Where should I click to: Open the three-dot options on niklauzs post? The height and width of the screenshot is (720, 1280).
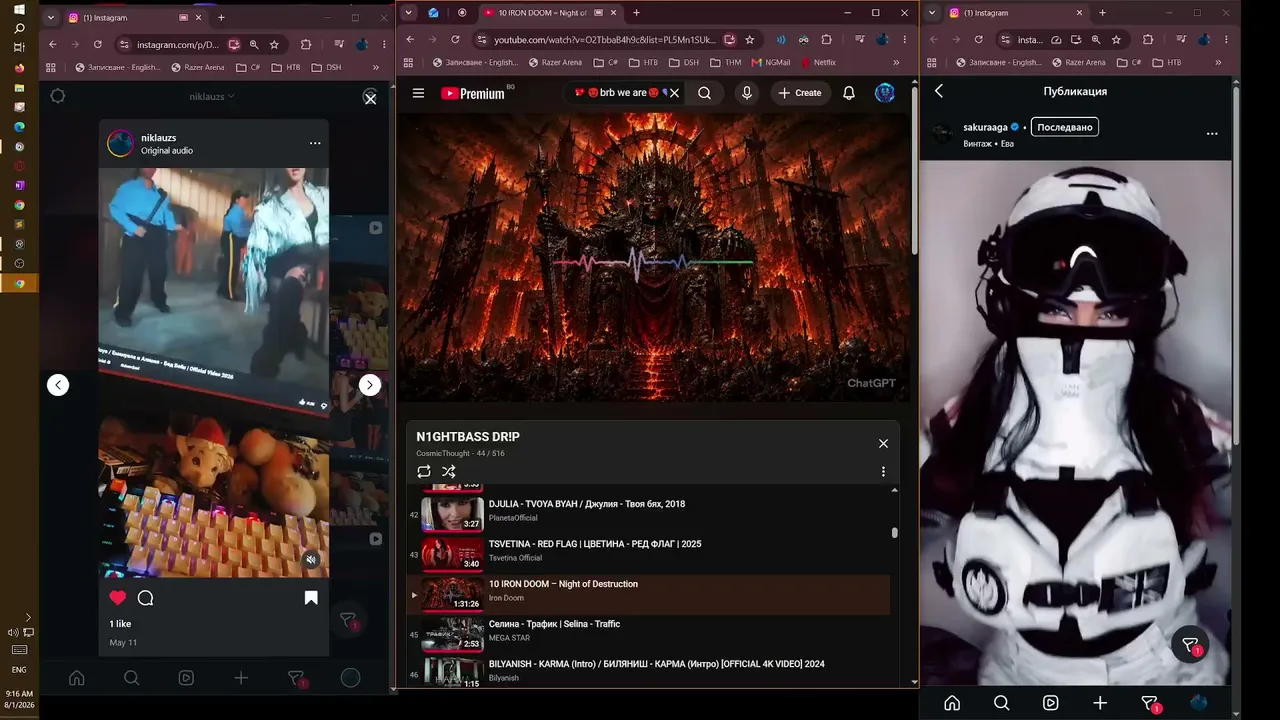click(x=315, y=143)
